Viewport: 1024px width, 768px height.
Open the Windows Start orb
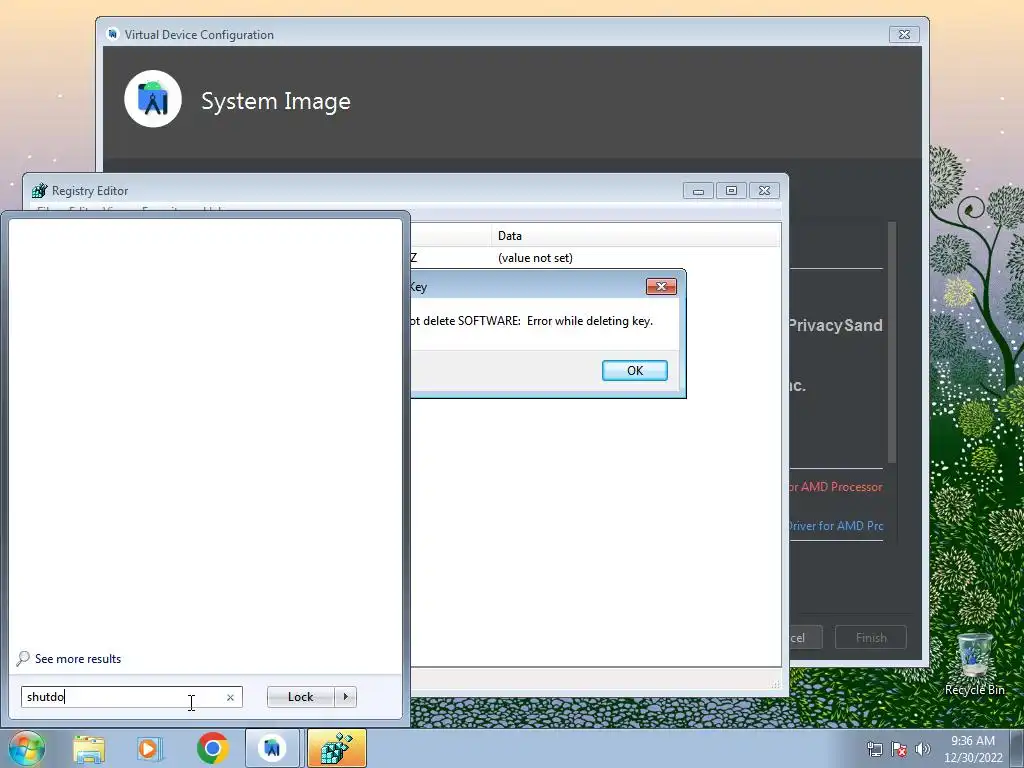(27, 748)
